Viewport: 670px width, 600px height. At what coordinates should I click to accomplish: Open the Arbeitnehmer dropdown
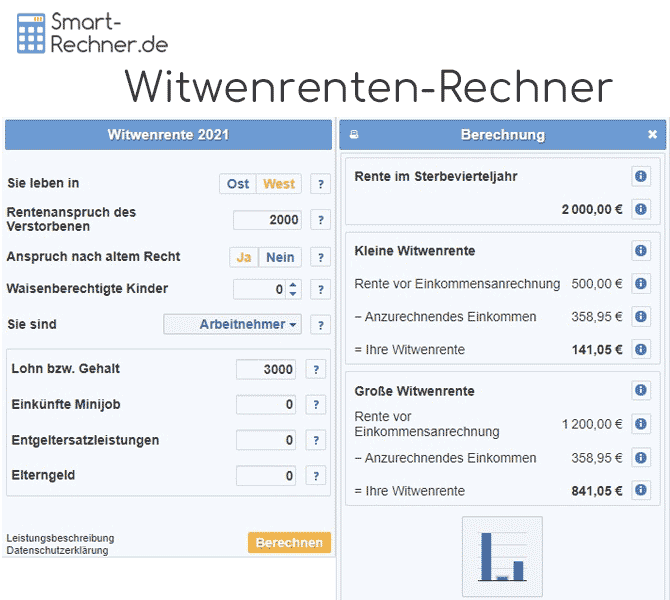(x=233, y=325)
